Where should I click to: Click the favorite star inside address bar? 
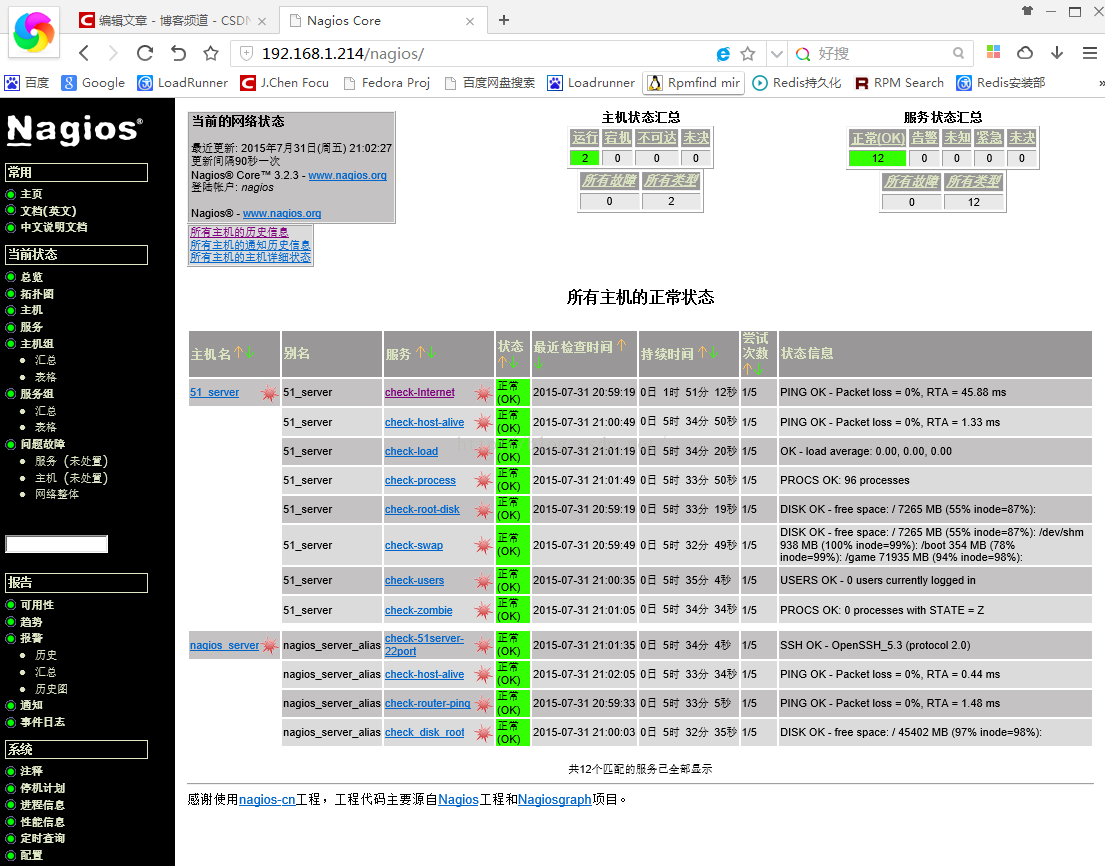click(748, 54)
